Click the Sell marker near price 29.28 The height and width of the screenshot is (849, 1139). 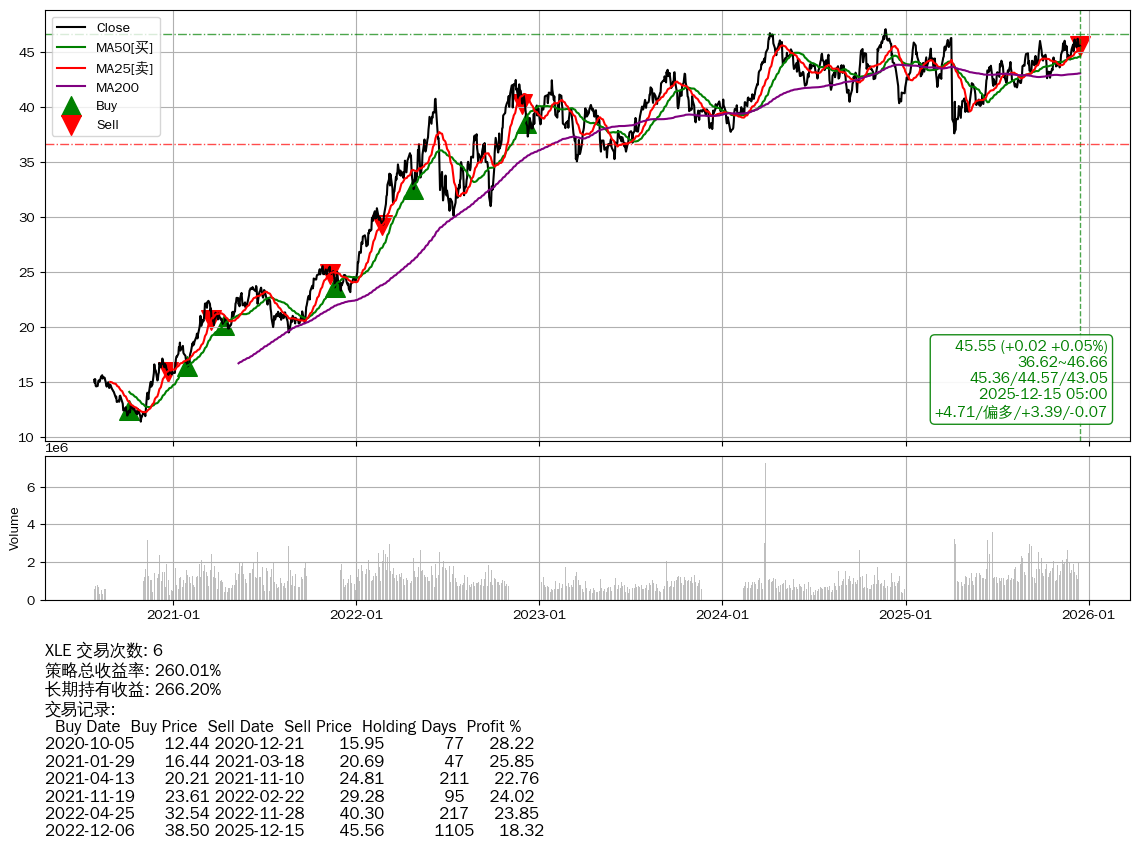381,225
